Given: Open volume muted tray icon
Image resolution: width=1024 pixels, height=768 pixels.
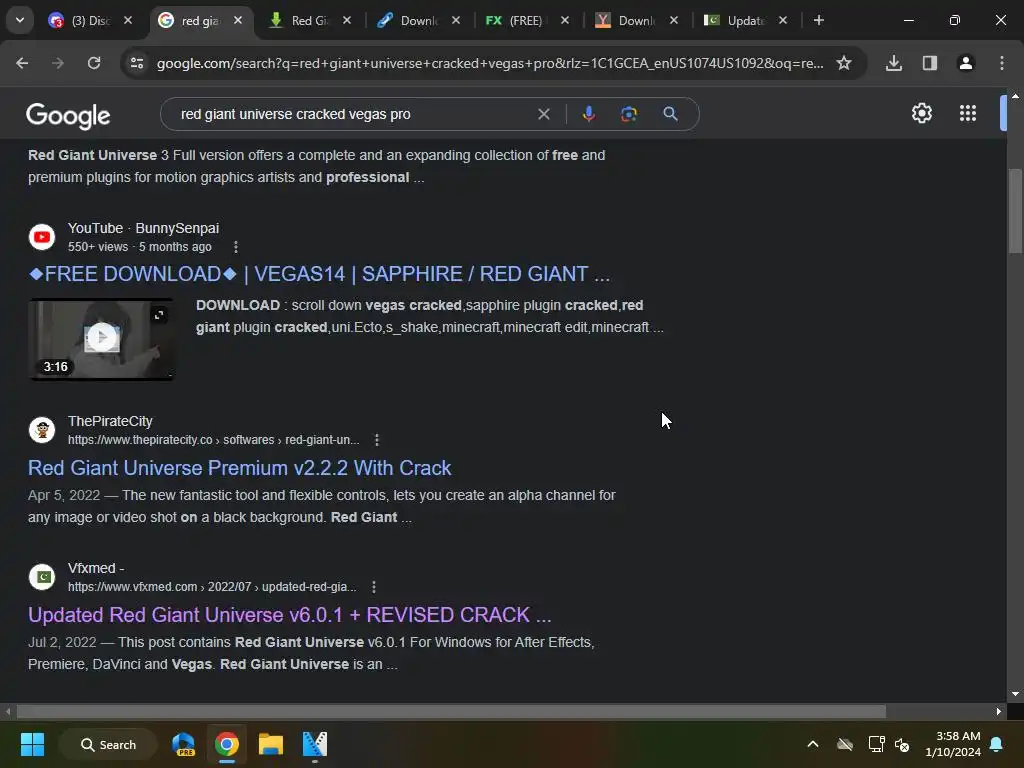Looking at the screenshot, I should coord(902,744).
